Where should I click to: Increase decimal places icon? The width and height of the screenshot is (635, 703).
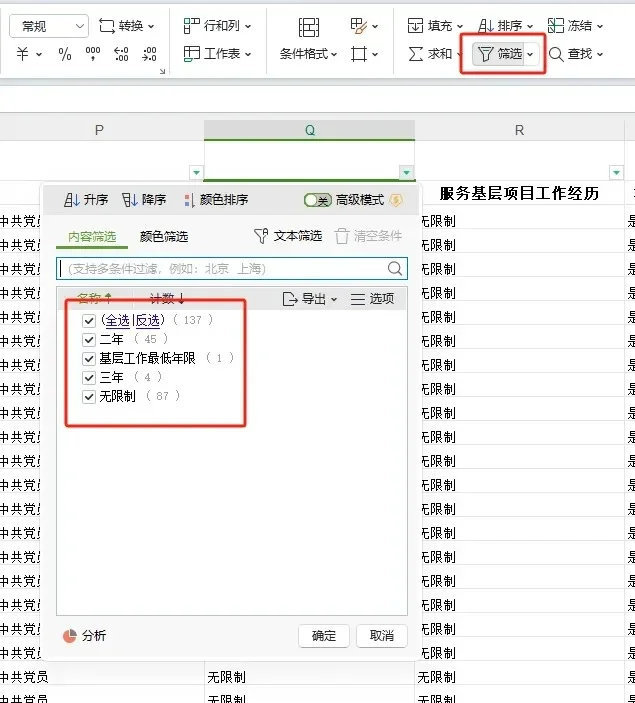[x=121, y=54]
